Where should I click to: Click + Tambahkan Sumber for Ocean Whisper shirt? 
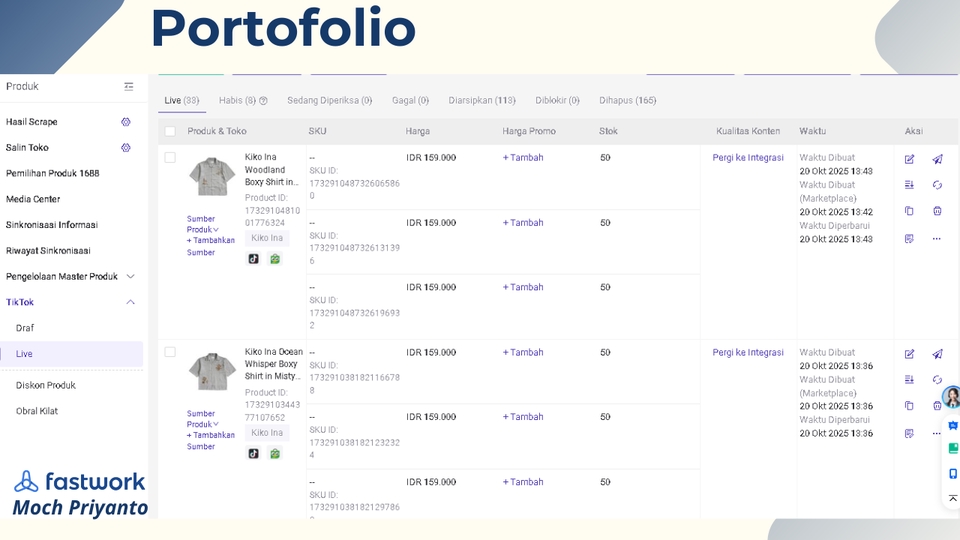point(211,441)
